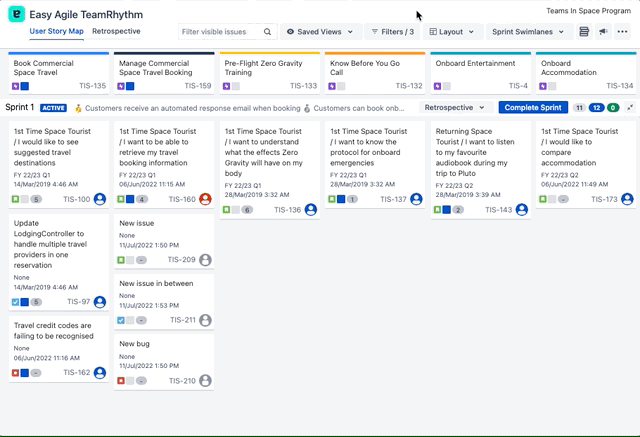Open the Sprint Swimlanes dropdown
This screenshot has height=437, width=640.
tap(528, 32)
